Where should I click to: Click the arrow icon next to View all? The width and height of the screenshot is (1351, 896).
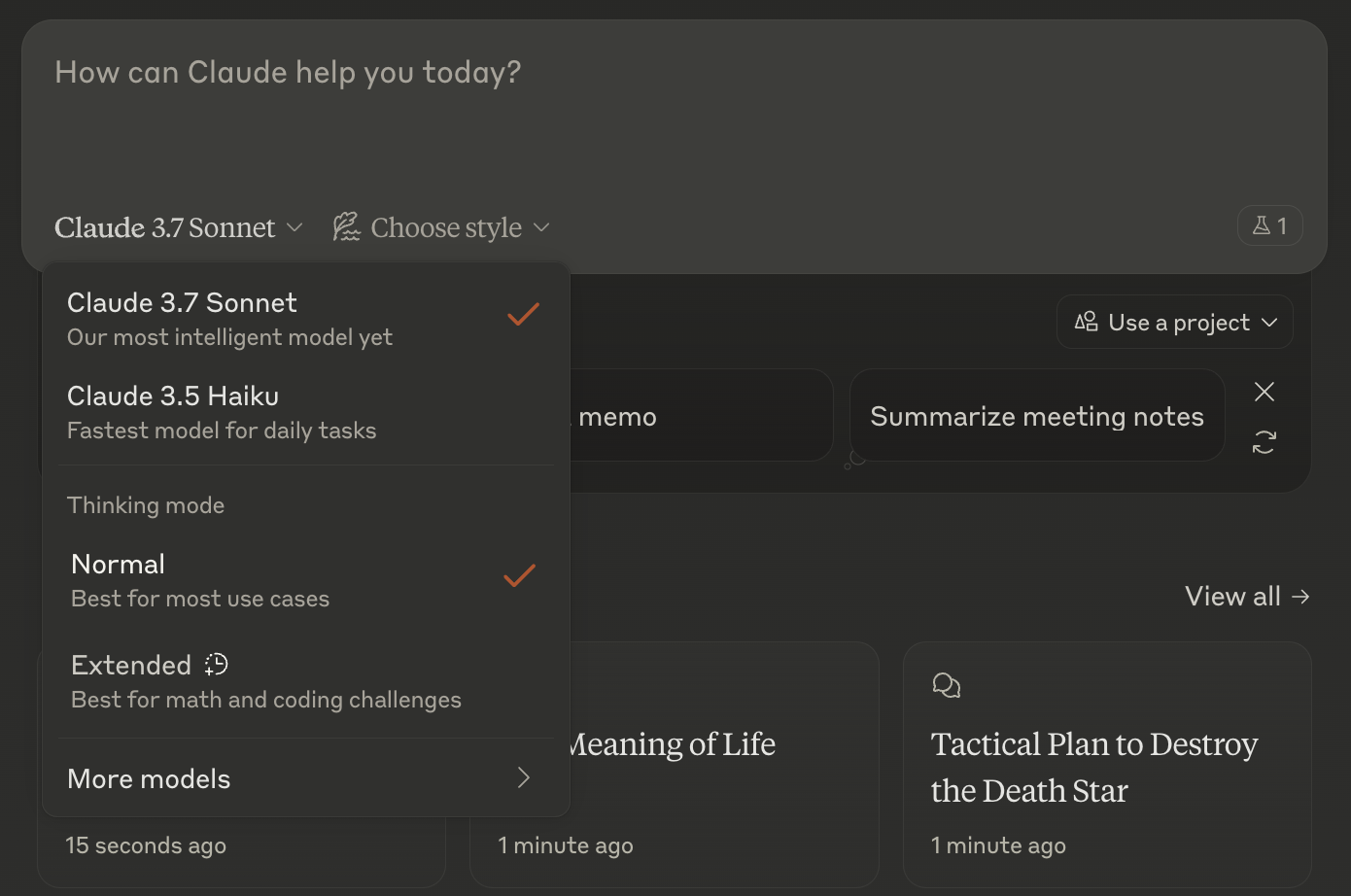[1301, 597]
